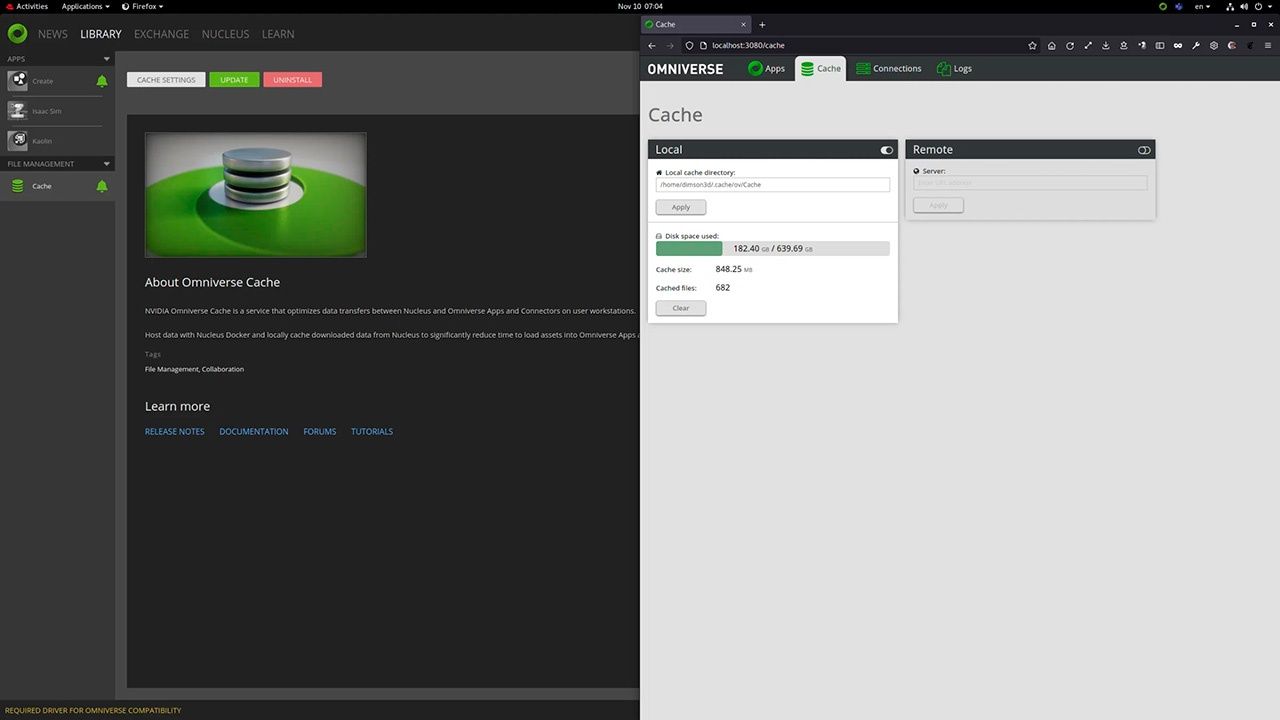This screenshot has height=720, width=1280.
Task: Switch to the Connections tab
Action: [888, 69]
